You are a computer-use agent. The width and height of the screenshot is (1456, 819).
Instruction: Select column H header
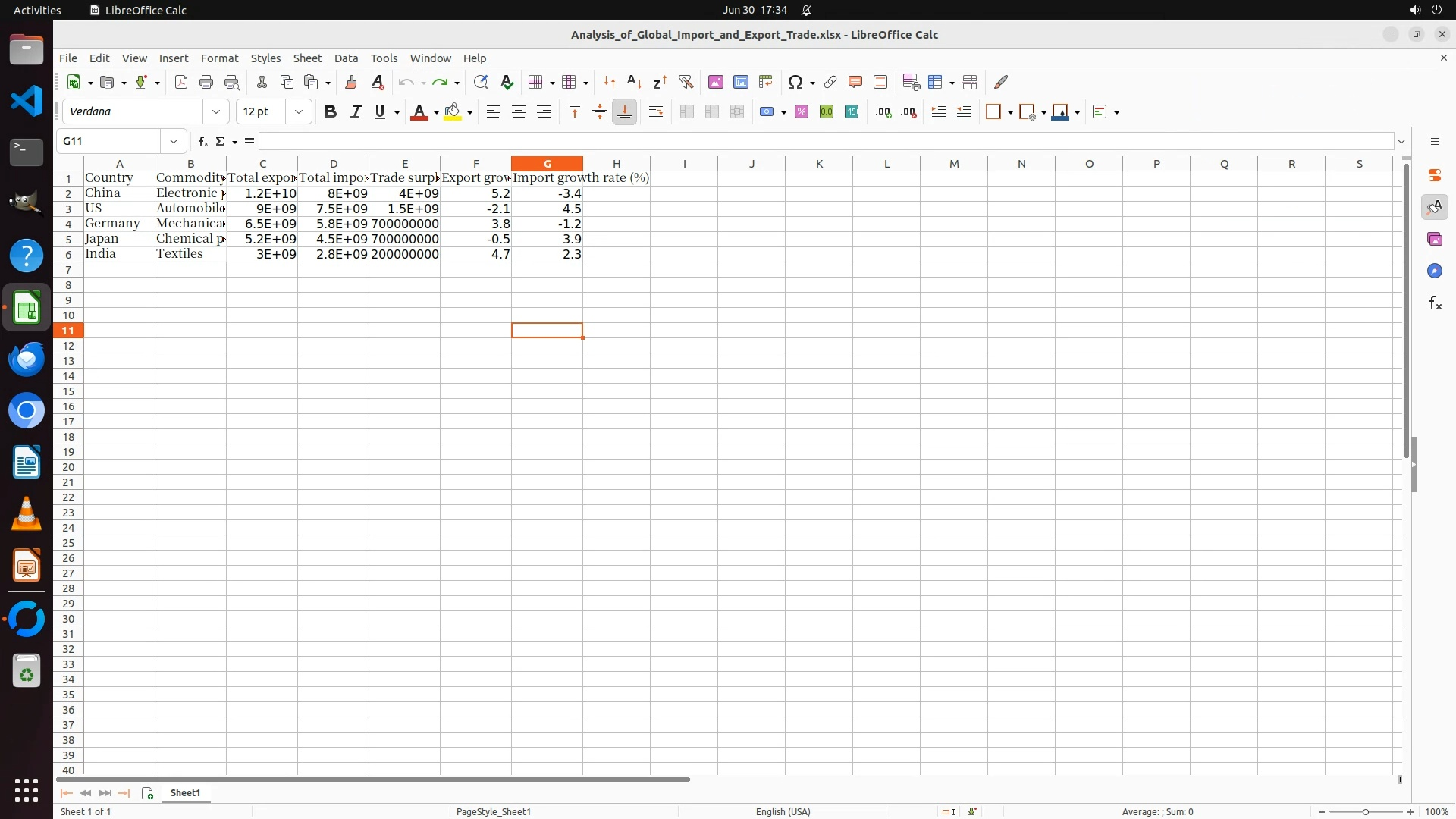(616, 164)
